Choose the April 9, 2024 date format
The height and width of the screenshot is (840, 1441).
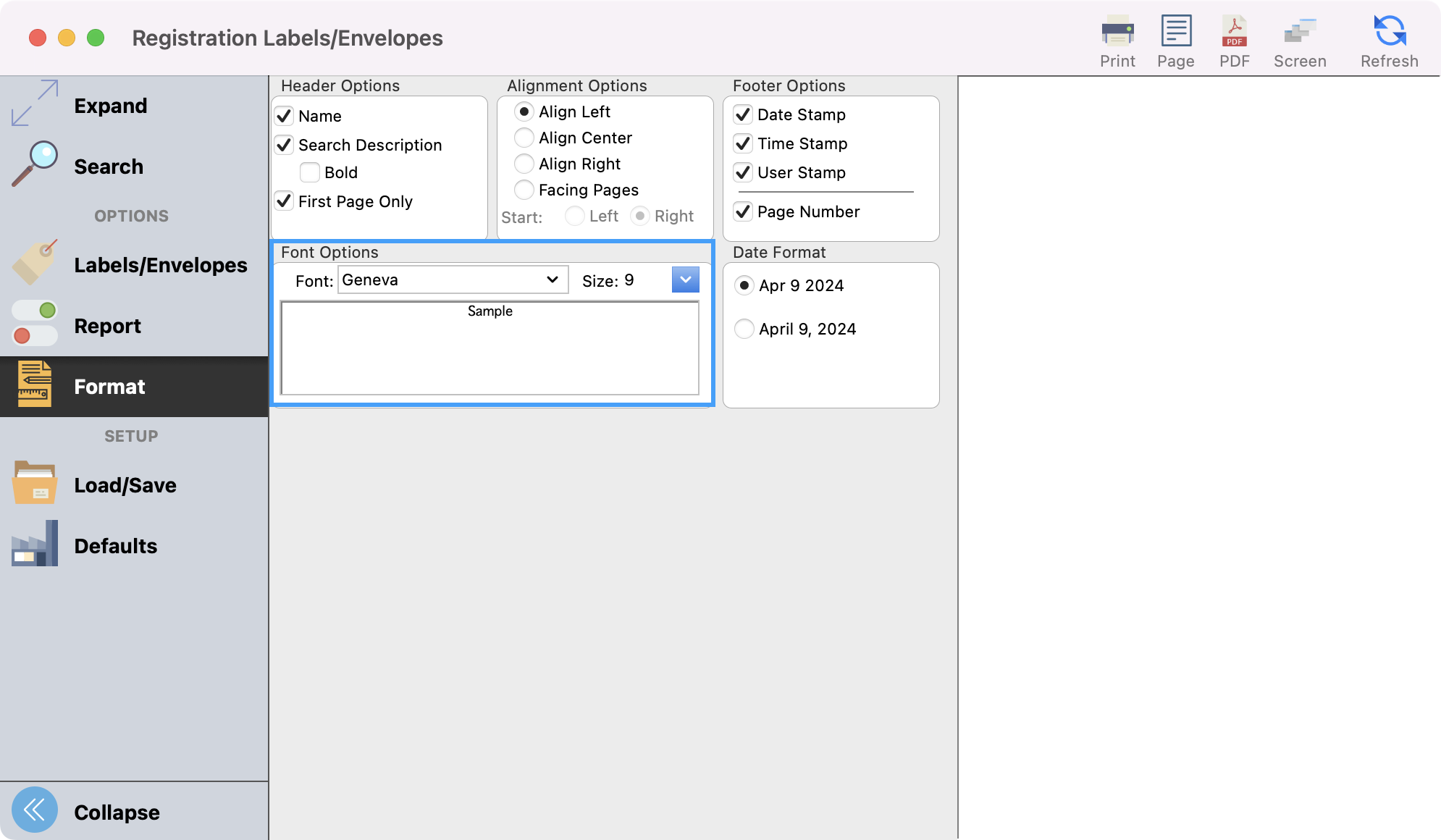744,329
